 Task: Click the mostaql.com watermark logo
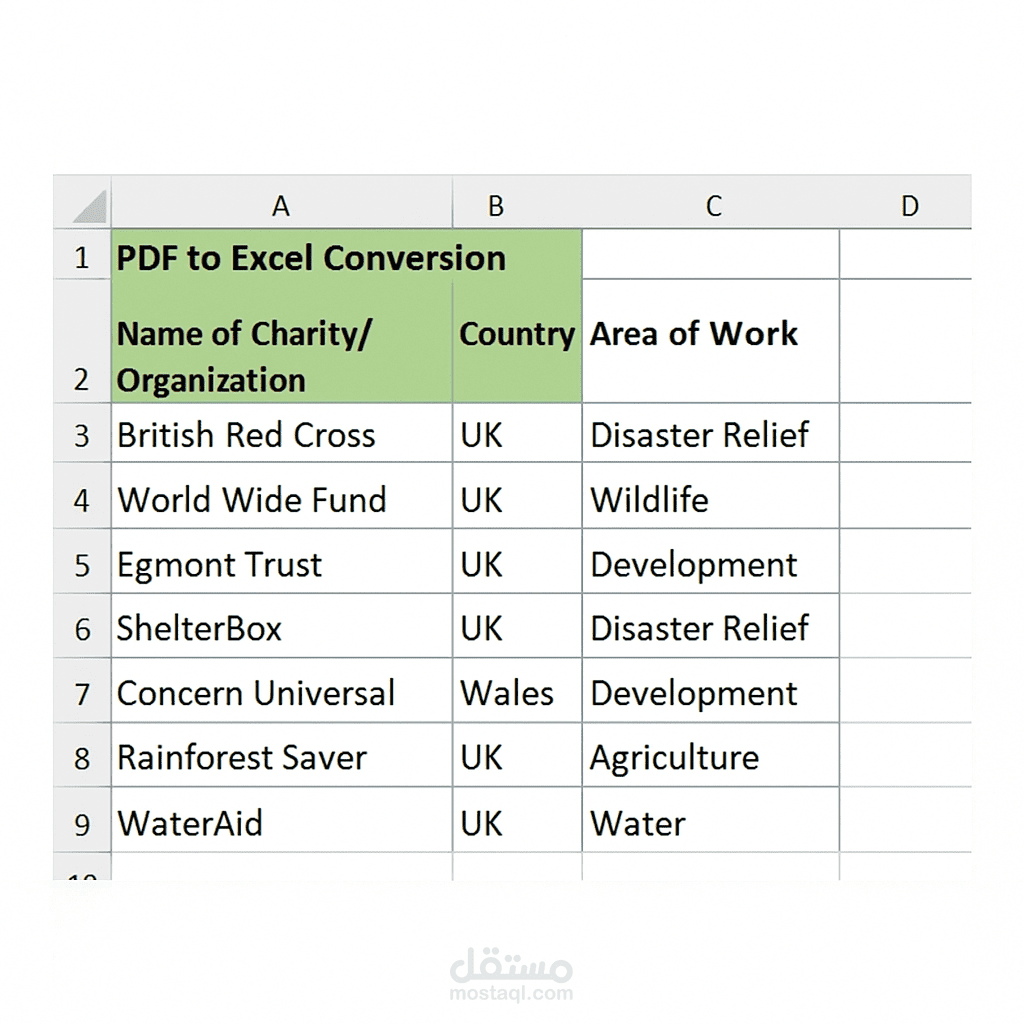(x=511, y=973)
